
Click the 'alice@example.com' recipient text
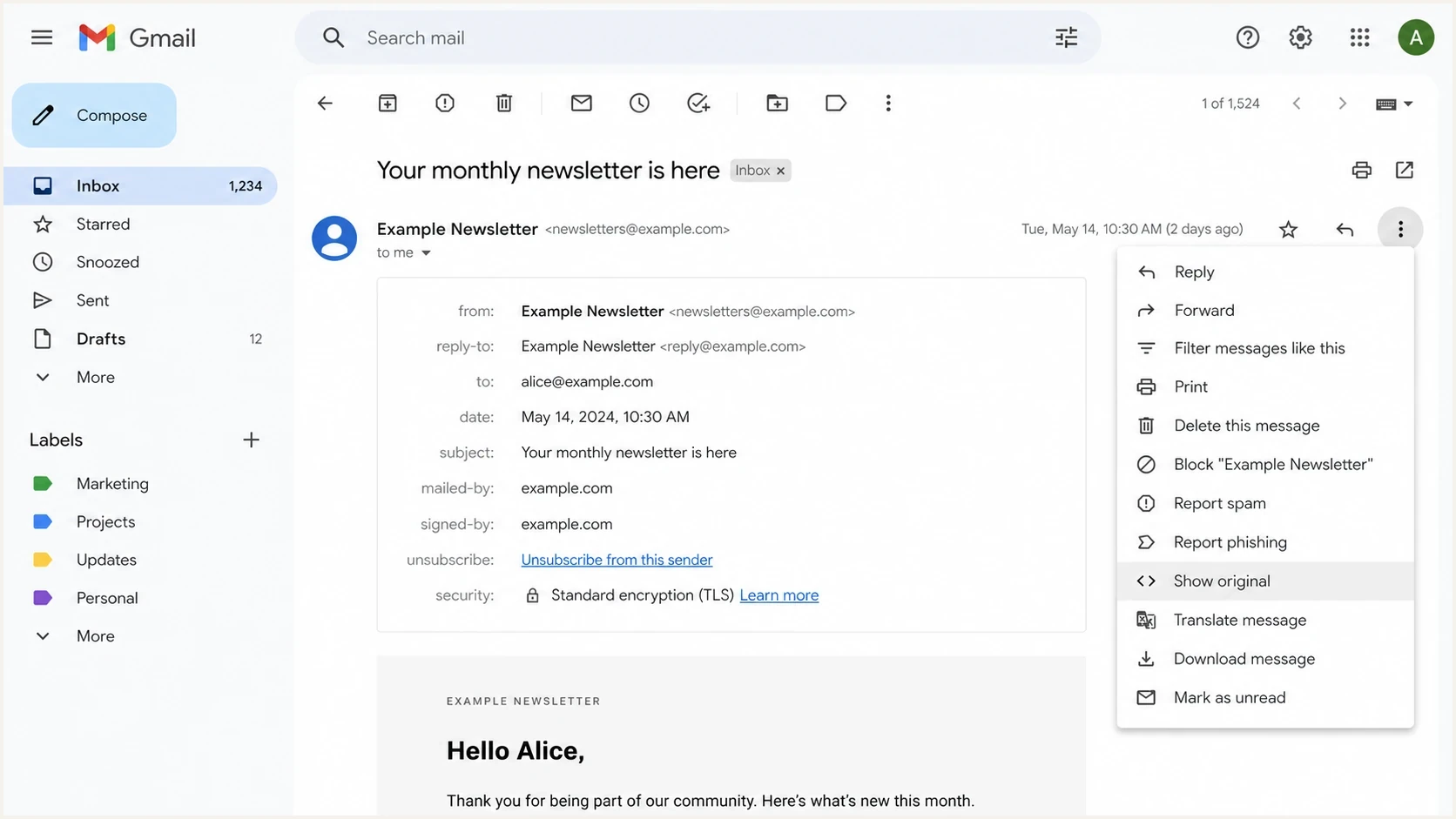click(587, 381)
